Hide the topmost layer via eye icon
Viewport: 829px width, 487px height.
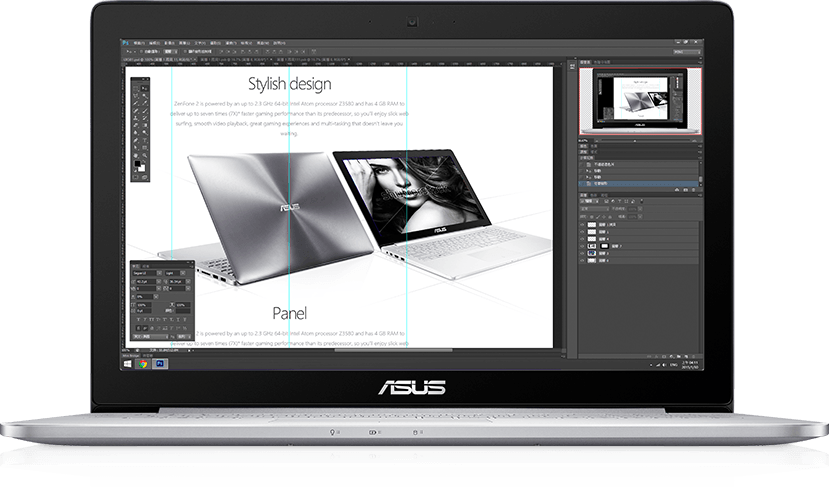(x=582, y=225)
